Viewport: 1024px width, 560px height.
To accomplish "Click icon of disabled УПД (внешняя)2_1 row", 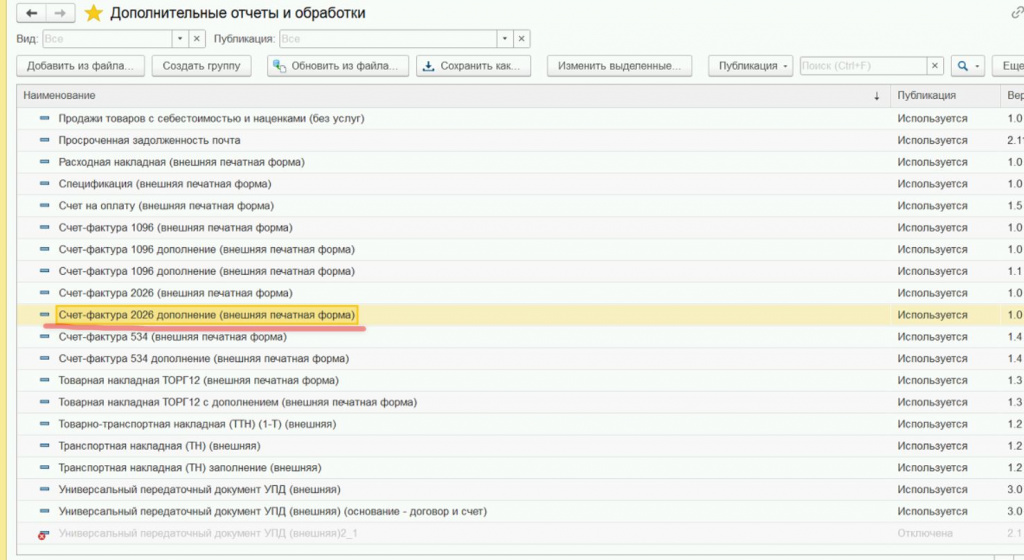I will [x=43, y=533].
